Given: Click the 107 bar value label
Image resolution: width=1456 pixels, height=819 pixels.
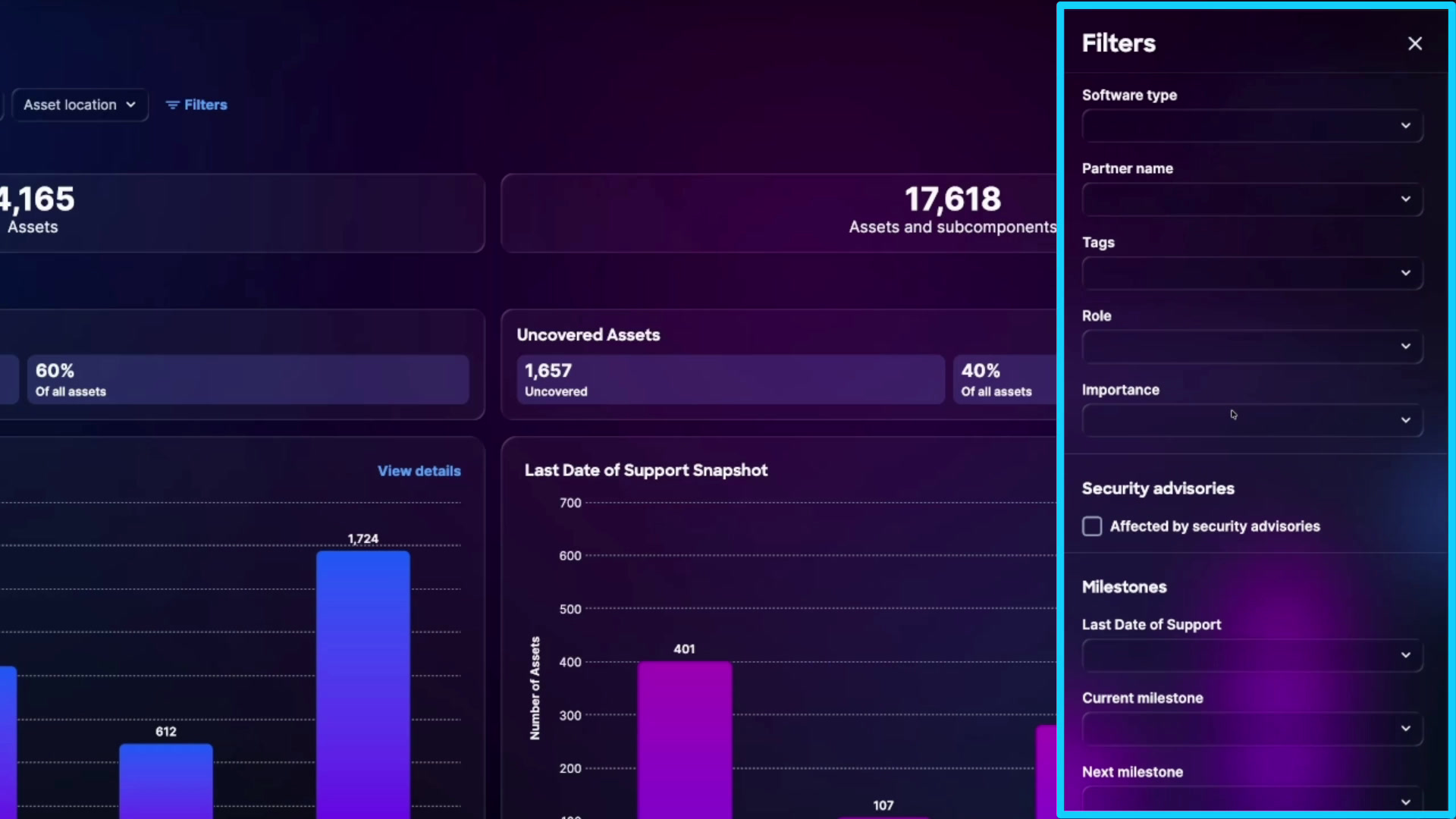Looking at the screenshot, I should click(x=883, y=805).
